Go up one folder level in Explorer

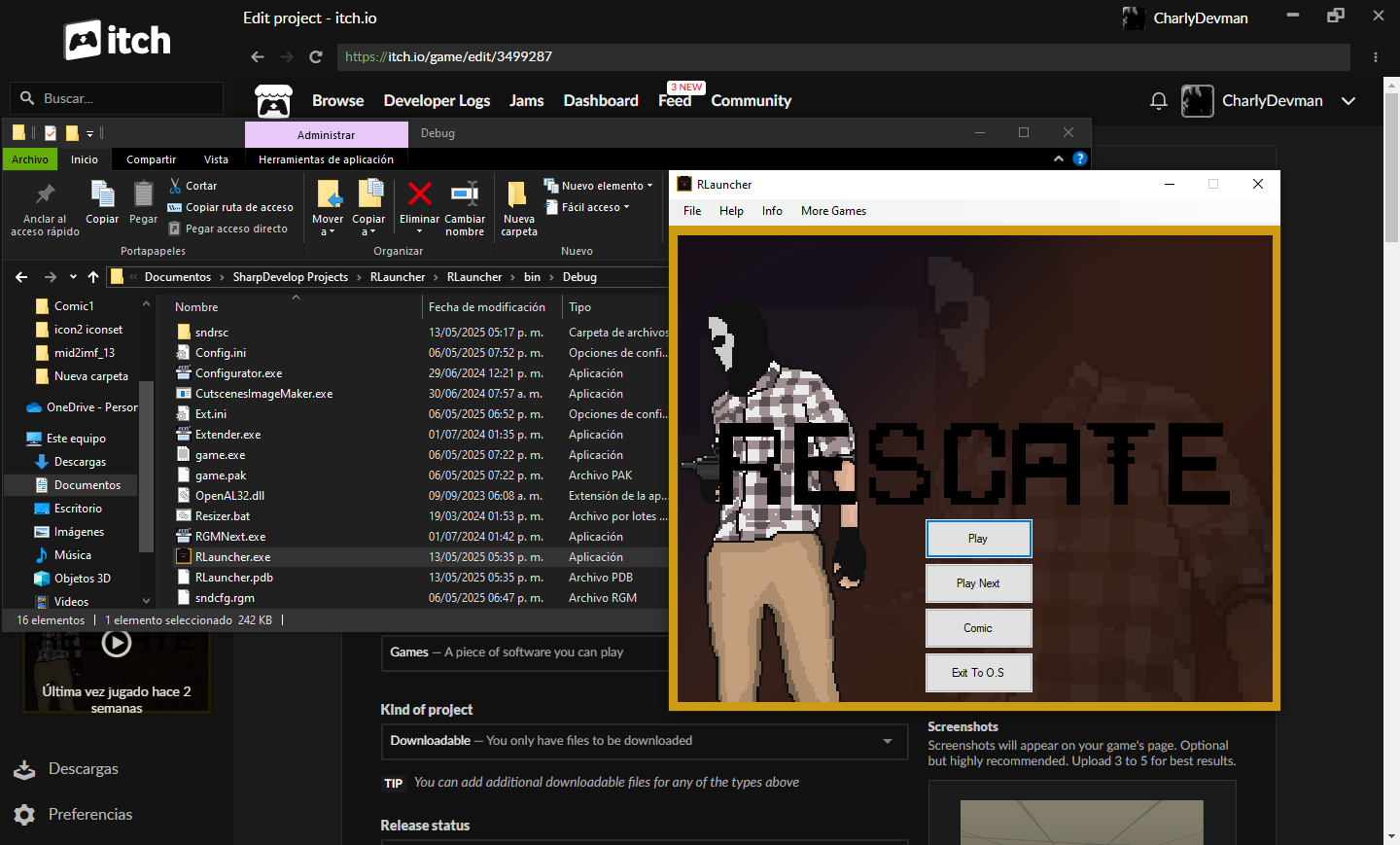(x=93, y=277)
